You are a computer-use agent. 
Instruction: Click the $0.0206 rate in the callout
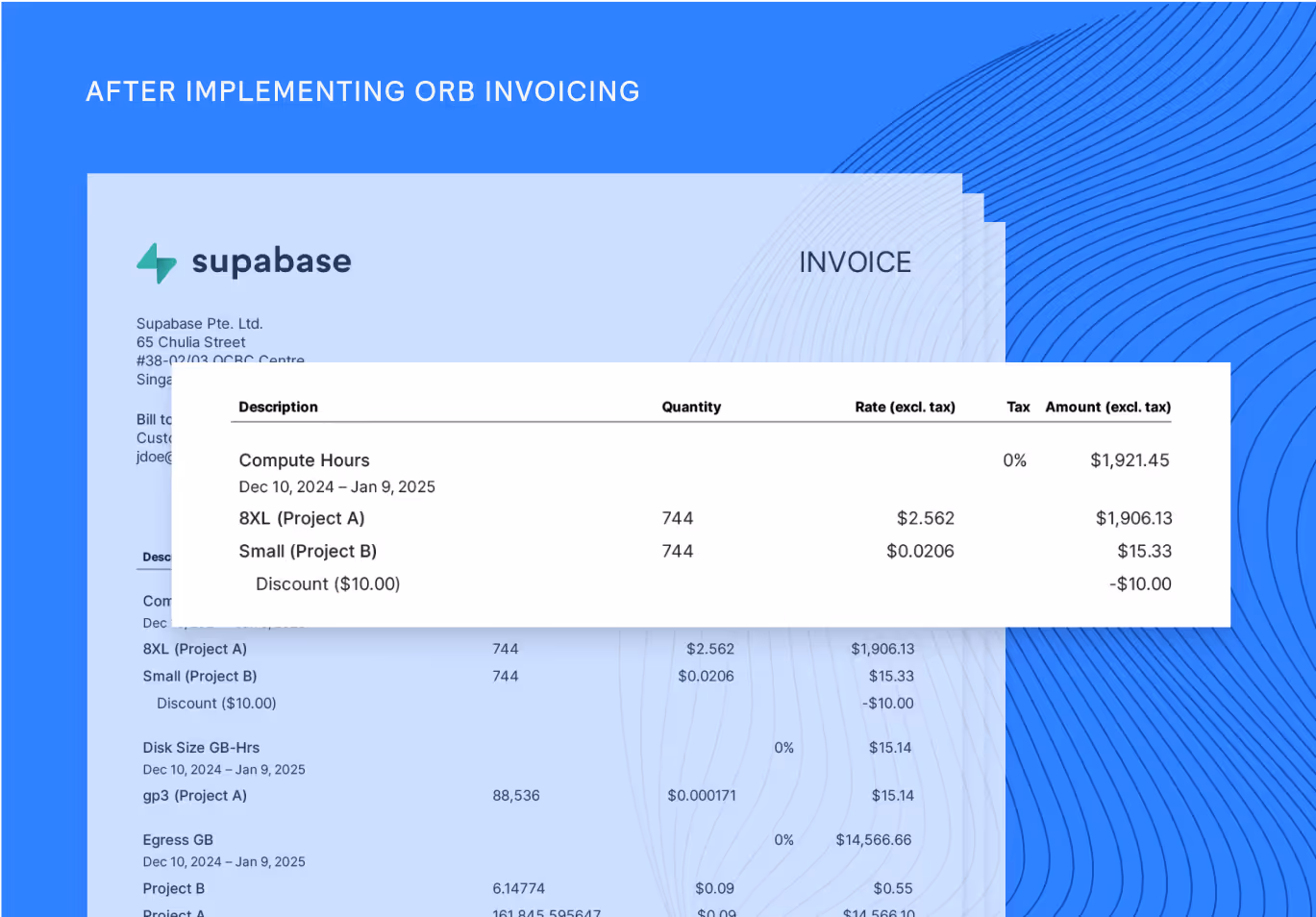coord(920,551)
